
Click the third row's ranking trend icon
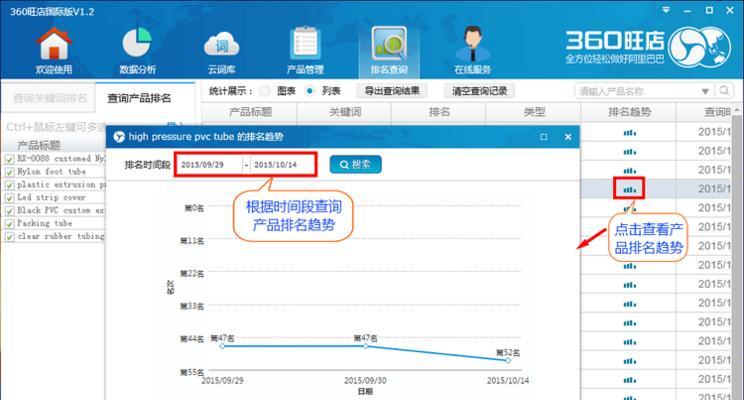click(x=630, y=170)
